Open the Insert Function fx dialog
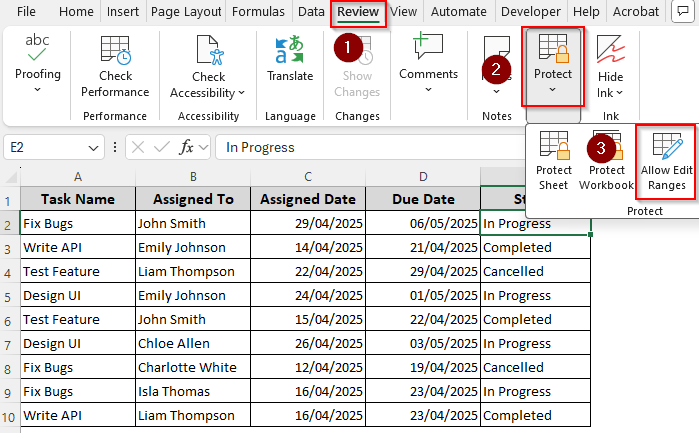This screenshot has width=699, height=433. 186,147
